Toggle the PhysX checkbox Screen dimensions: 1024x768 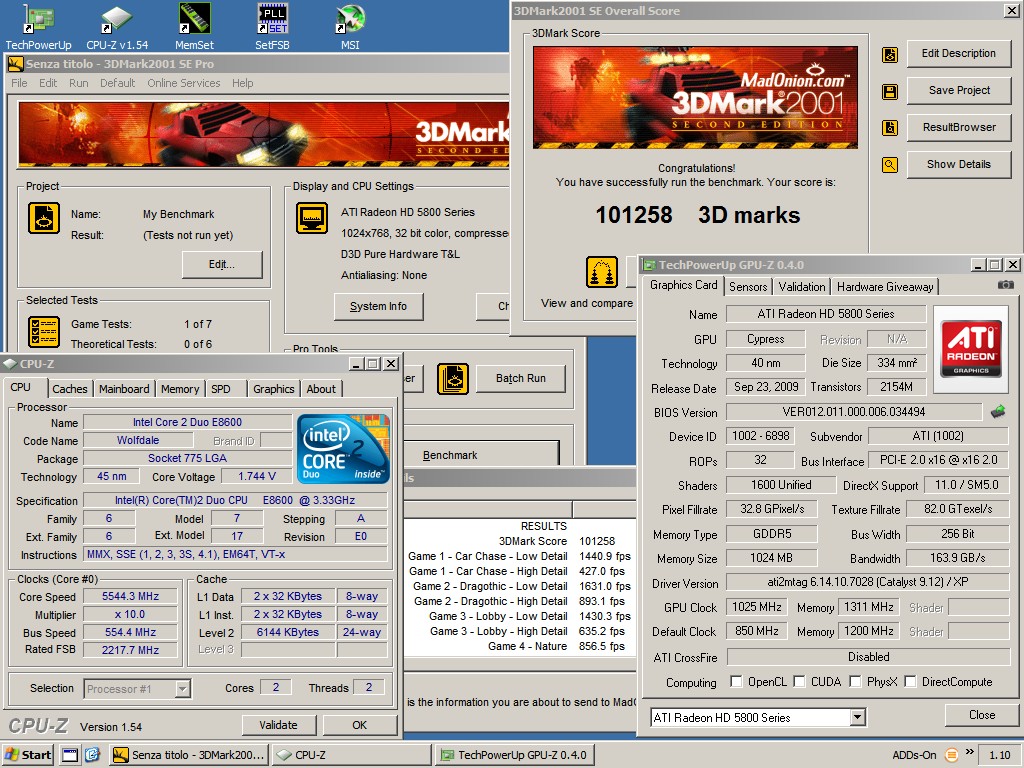pyautogui.click(x=855, y=682)
